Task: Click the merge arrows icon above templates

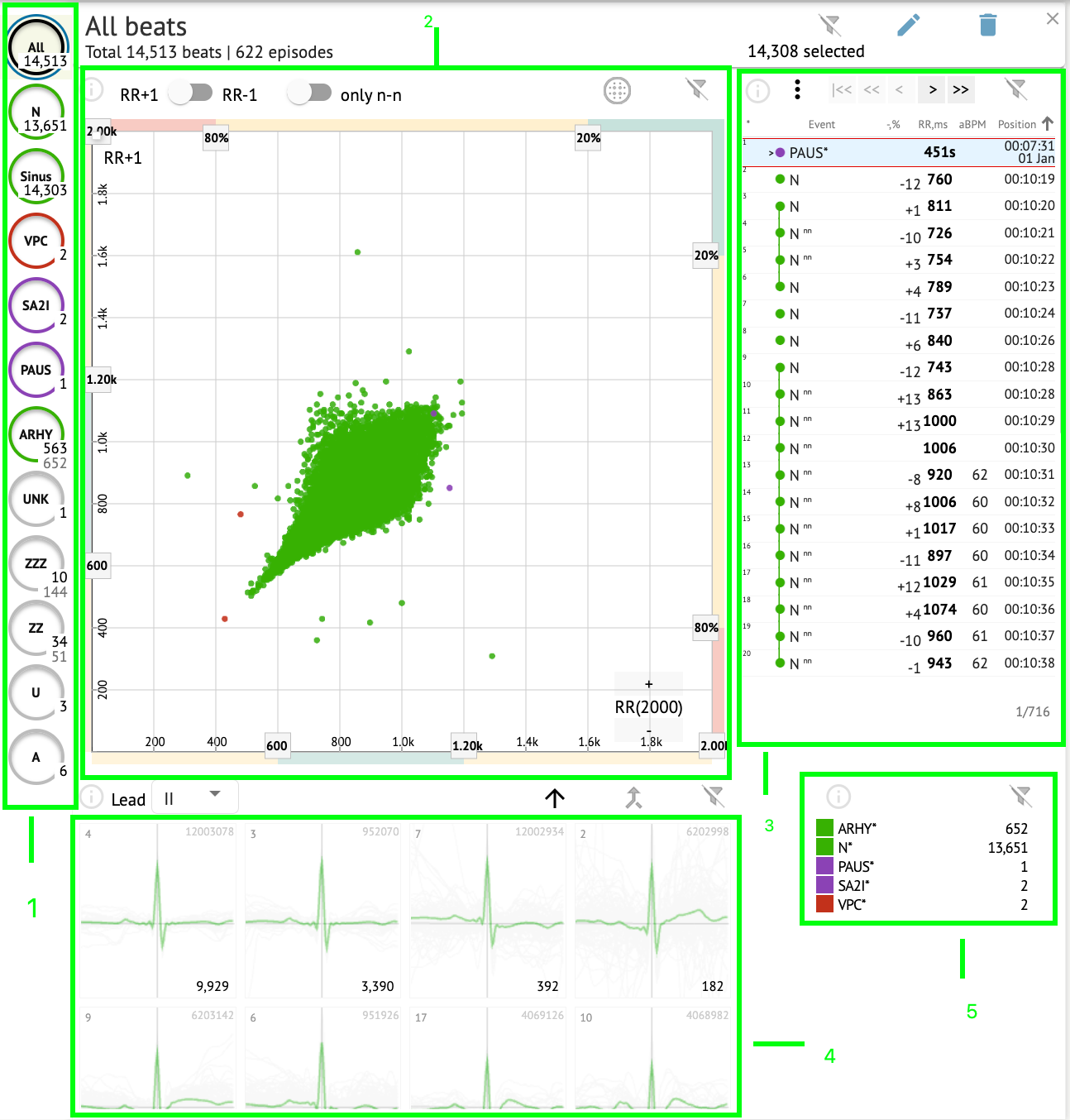Action: click(633, 797)
